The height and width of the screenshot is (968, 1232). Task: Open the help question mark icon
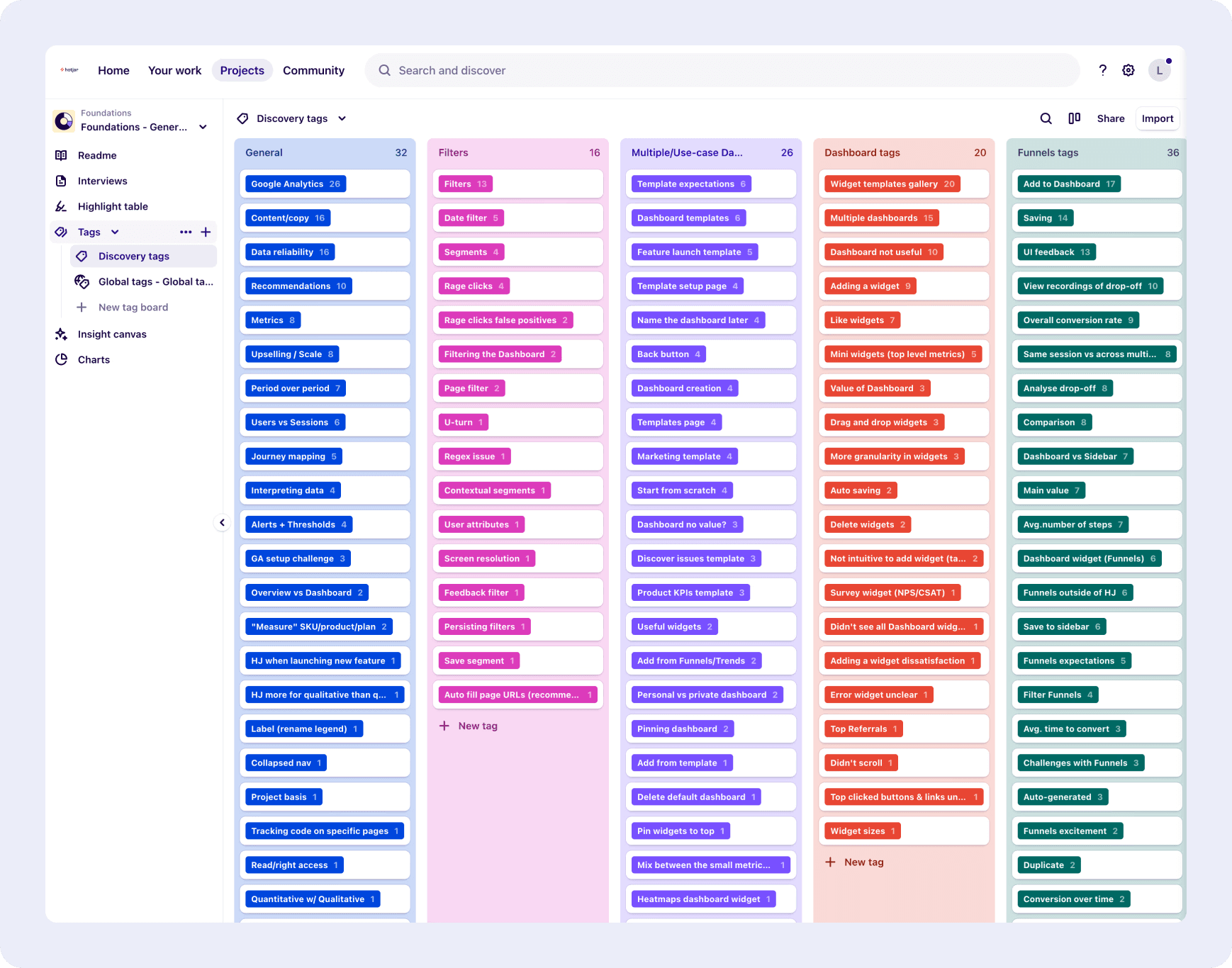click(x=1102, y=70)
